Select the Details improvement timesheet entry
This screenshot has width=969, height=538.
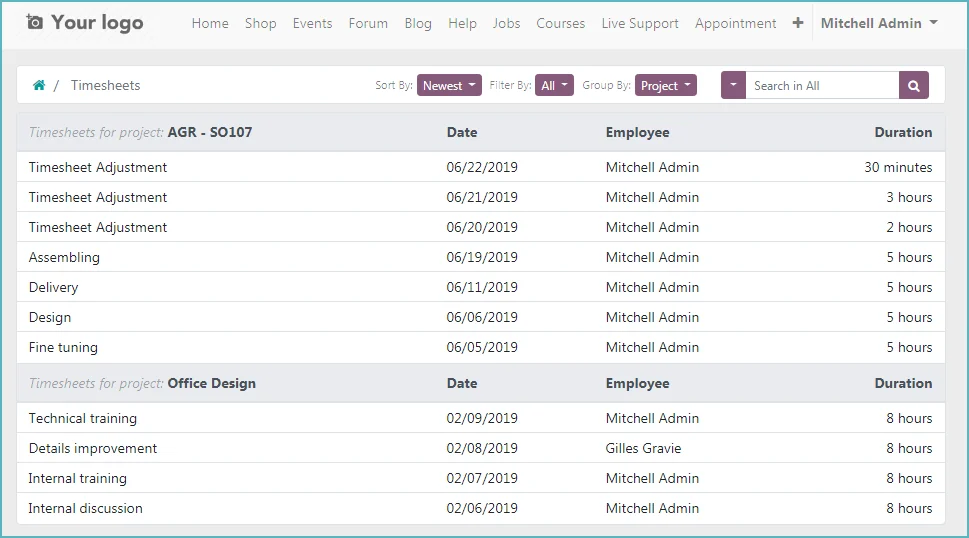481,448
